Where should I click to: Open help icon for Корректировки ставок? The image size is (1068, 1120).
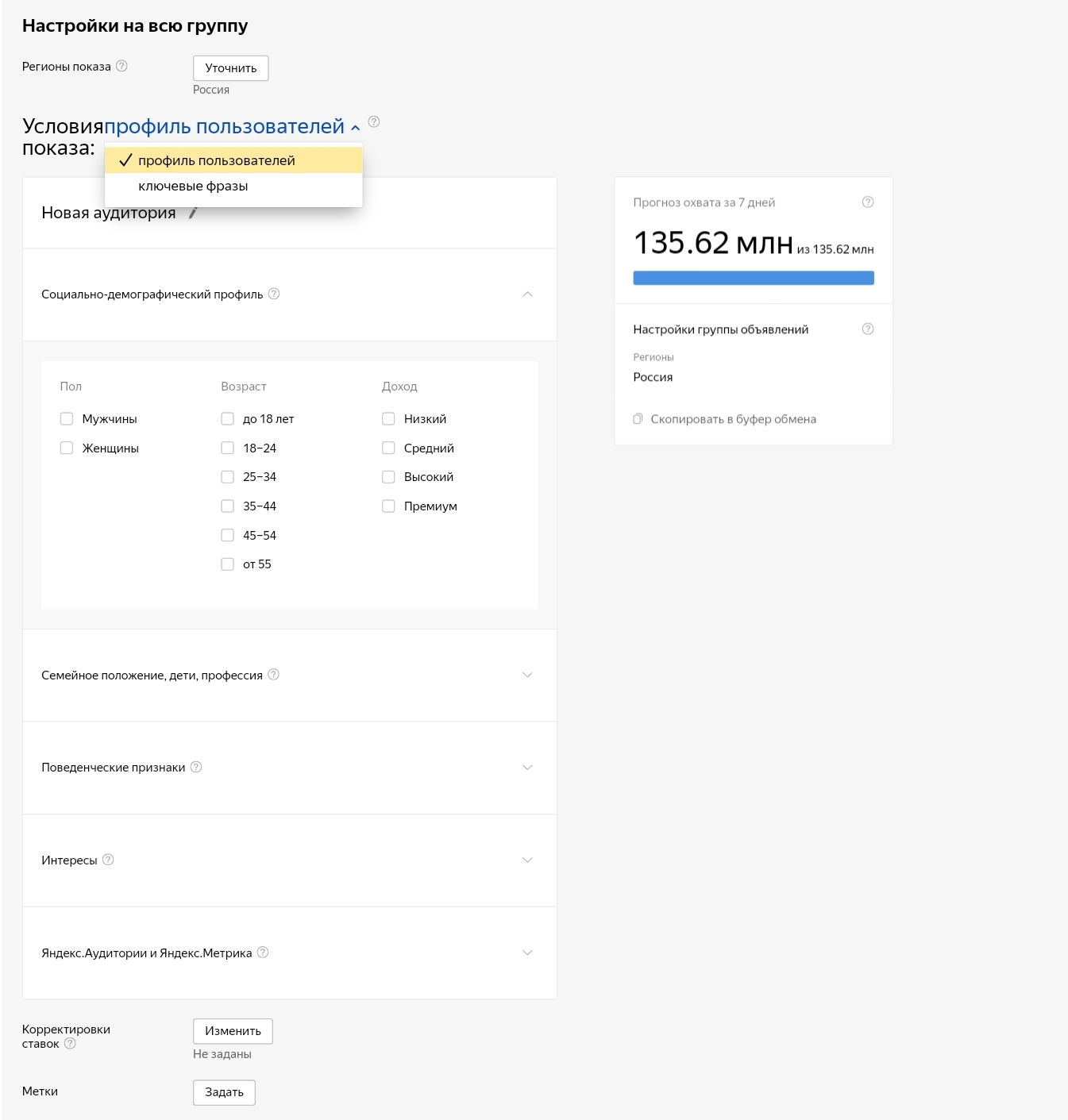click(x=70, y=1043)
